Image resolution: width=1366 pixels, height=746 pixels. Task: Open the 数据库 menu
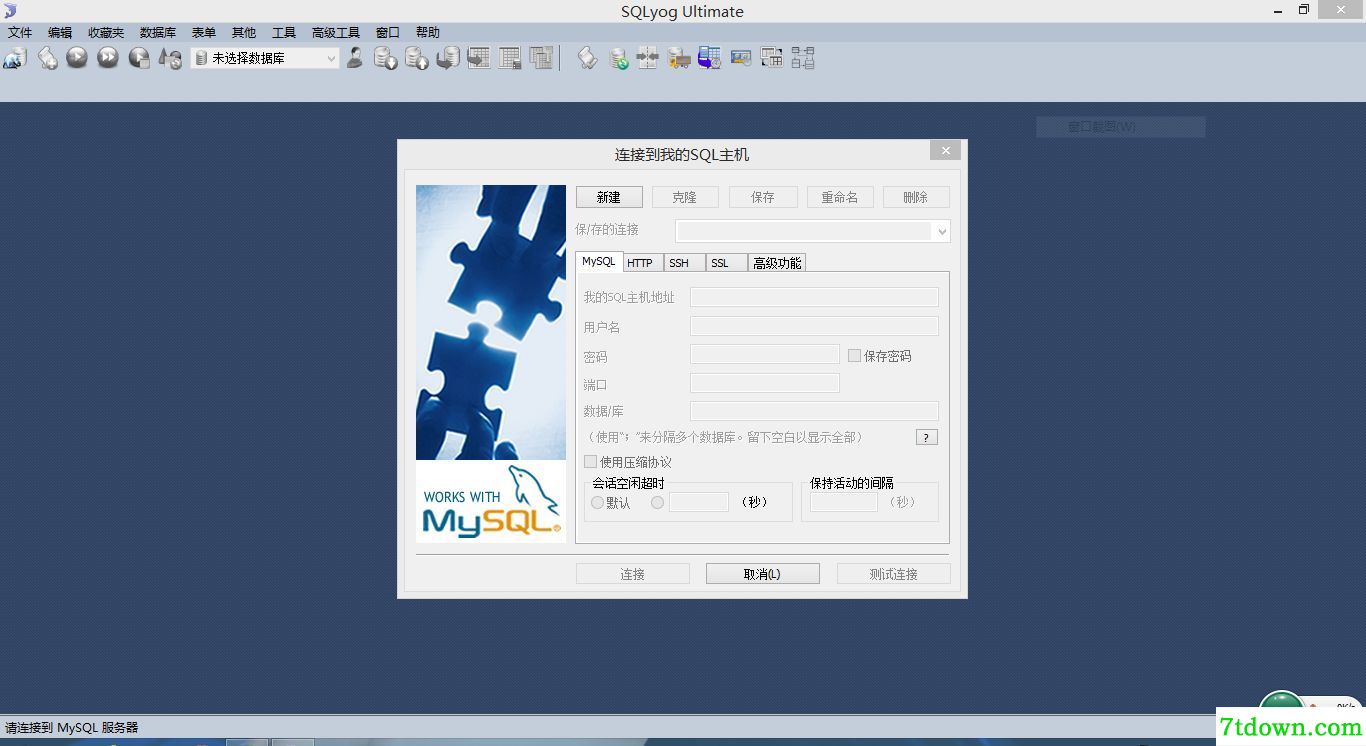(158, 33)
